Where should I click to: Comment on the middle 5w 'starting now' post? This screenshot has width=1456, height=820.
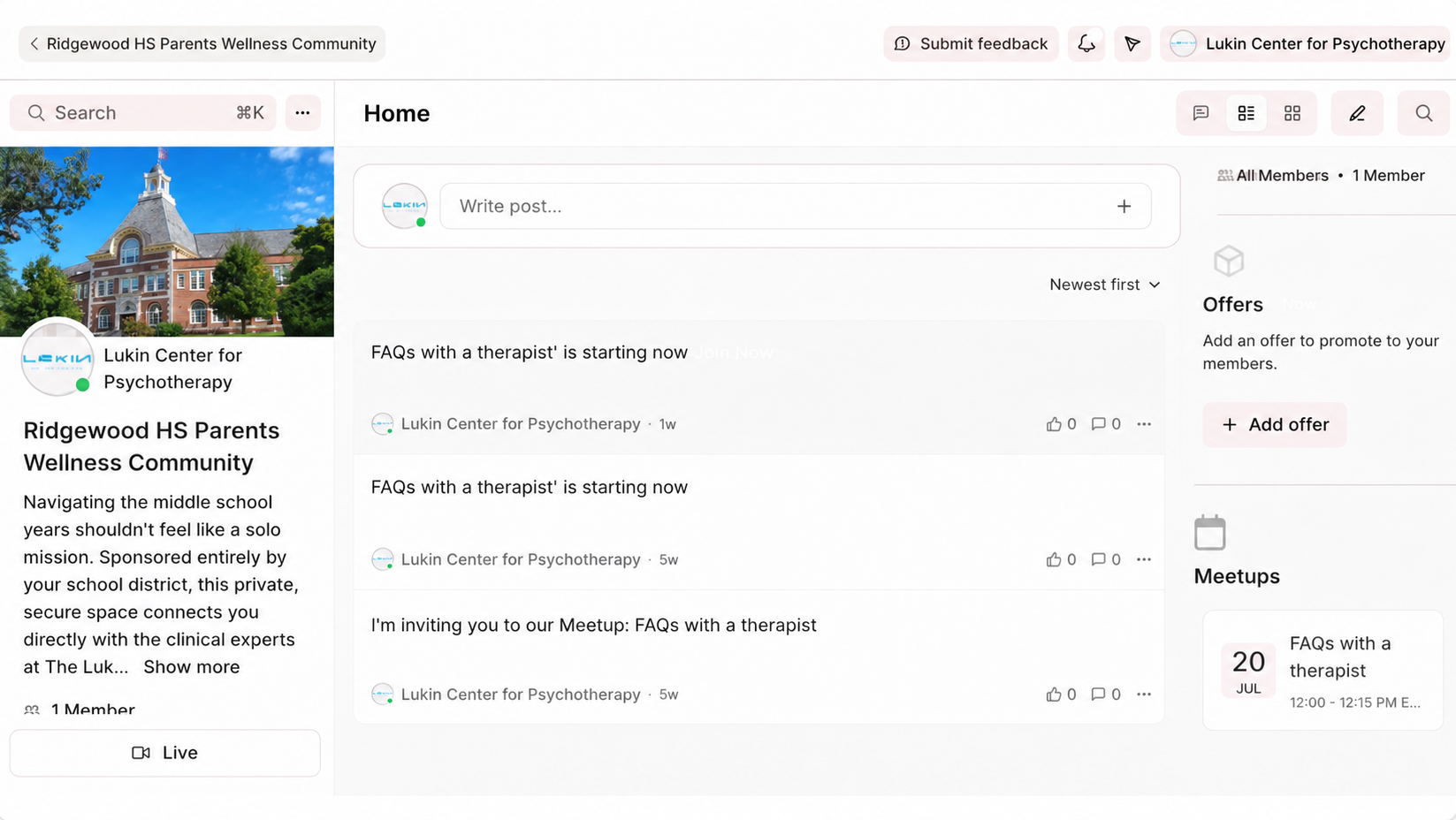1105,559
